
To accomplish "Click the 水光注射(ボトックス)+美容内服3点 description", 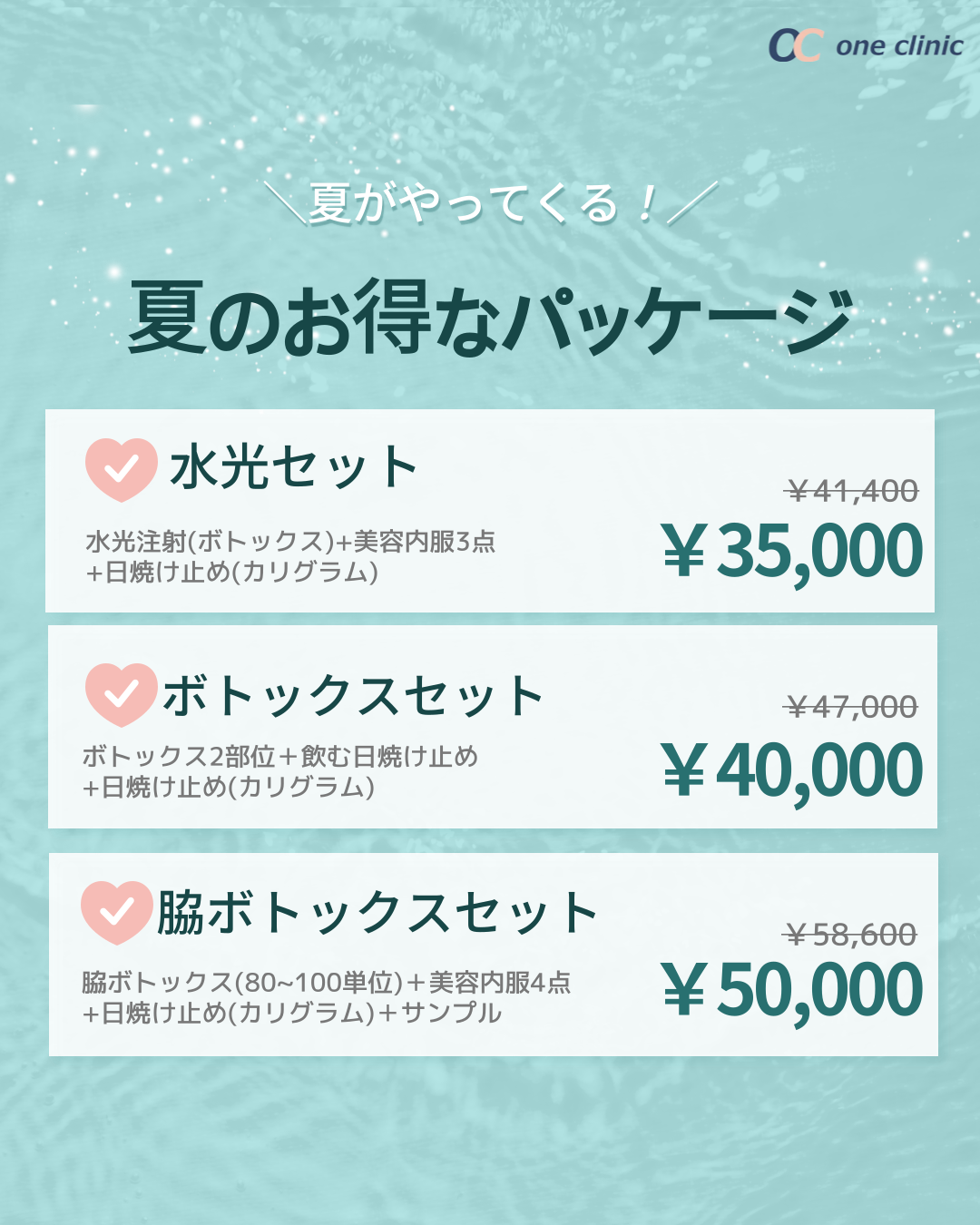I will coord(290,542).
